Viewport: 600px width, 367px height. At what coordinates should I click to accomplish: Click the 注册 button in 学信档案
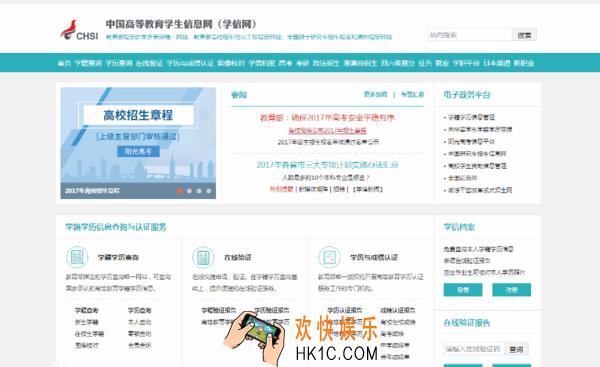coord(512,290)
